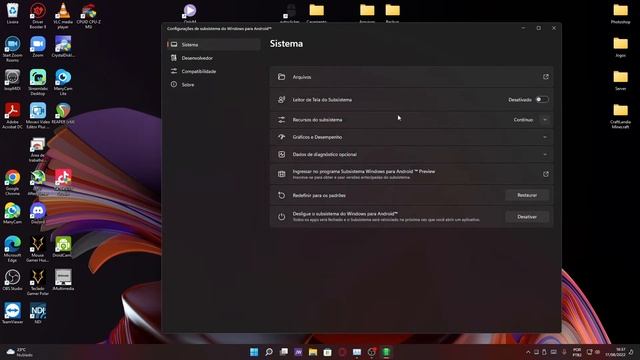Click the Restaurar button
640x360 pixels.
coord(527,195)
